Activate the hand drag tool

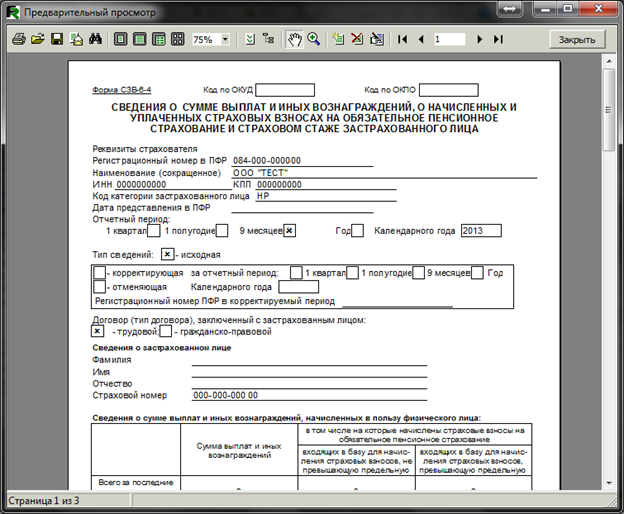294,39
